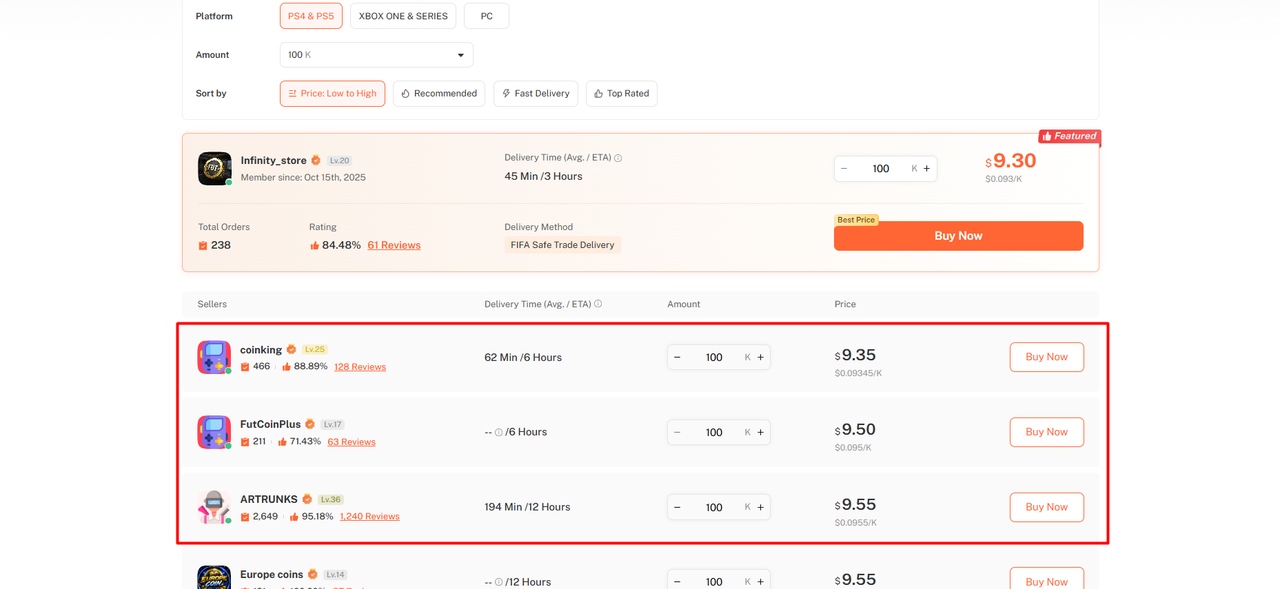Viewport: 1280px width, 589px height.
Task: Click the info icon beside featured Delivery Time
Action: (x=618, y=158)
